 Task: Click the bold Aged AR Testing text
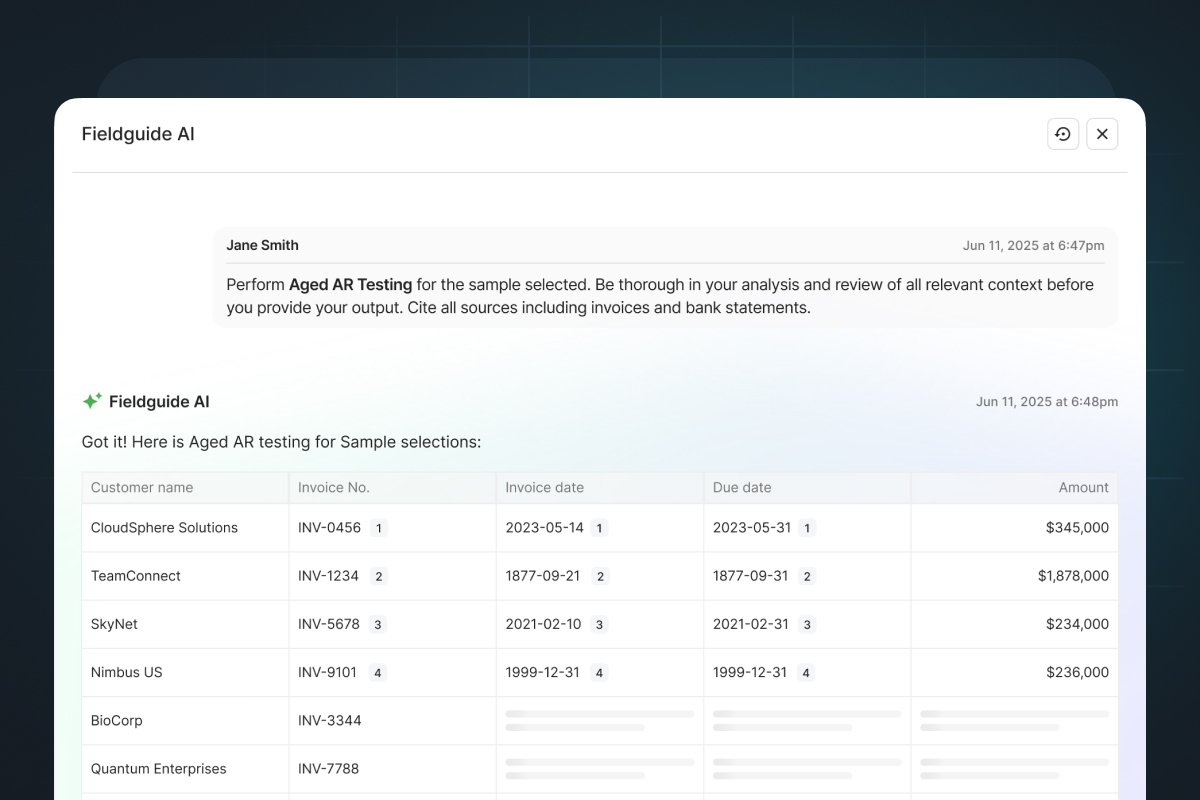coord(351,284)
